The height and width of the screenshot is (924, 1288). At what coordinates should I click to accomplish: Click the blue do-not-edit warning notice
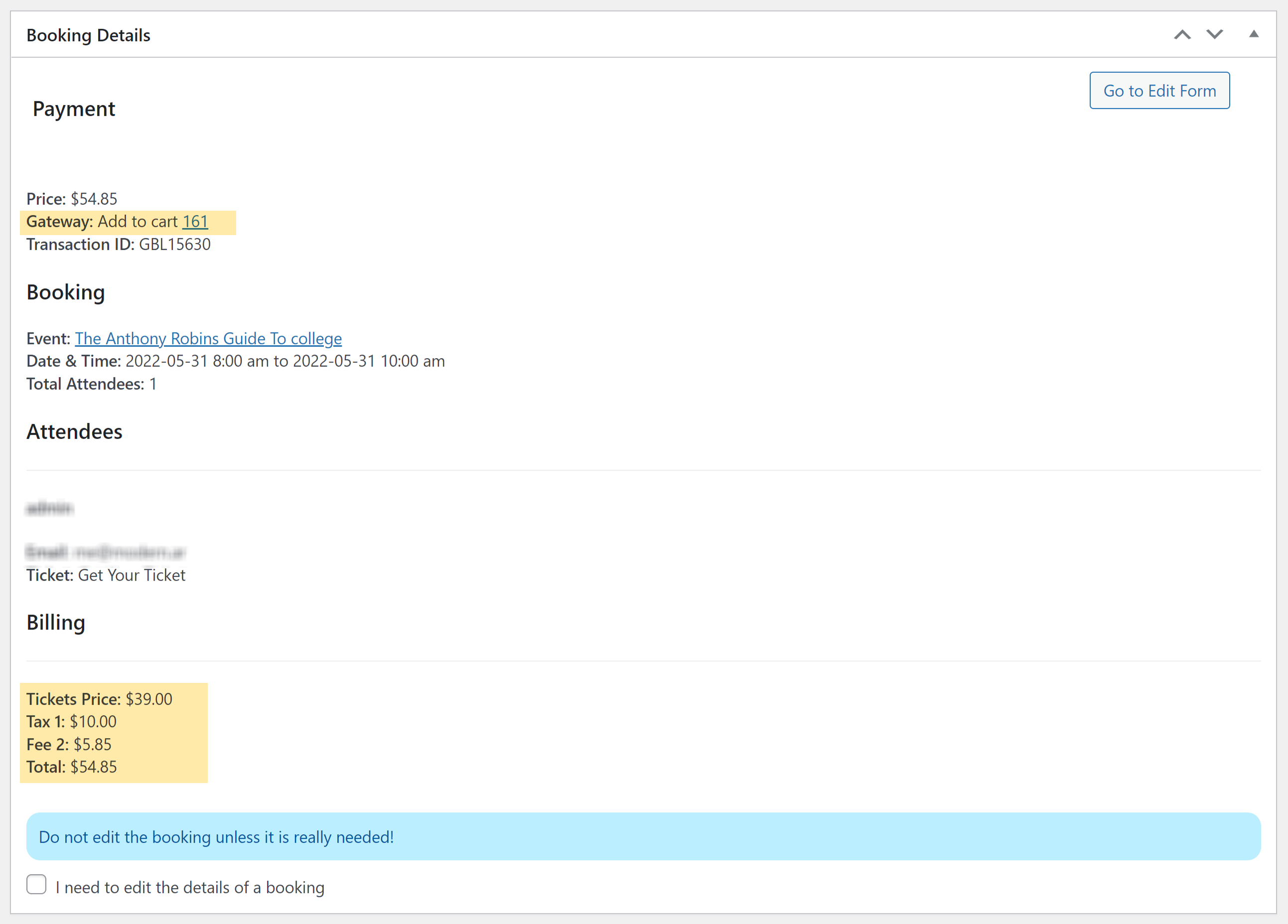click(x=643, y=837)
